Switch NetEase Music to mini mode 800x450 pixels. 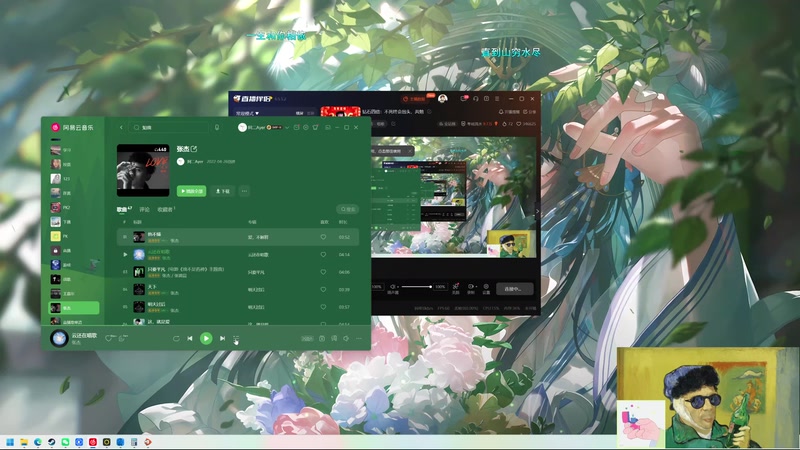tap(328, 128)
